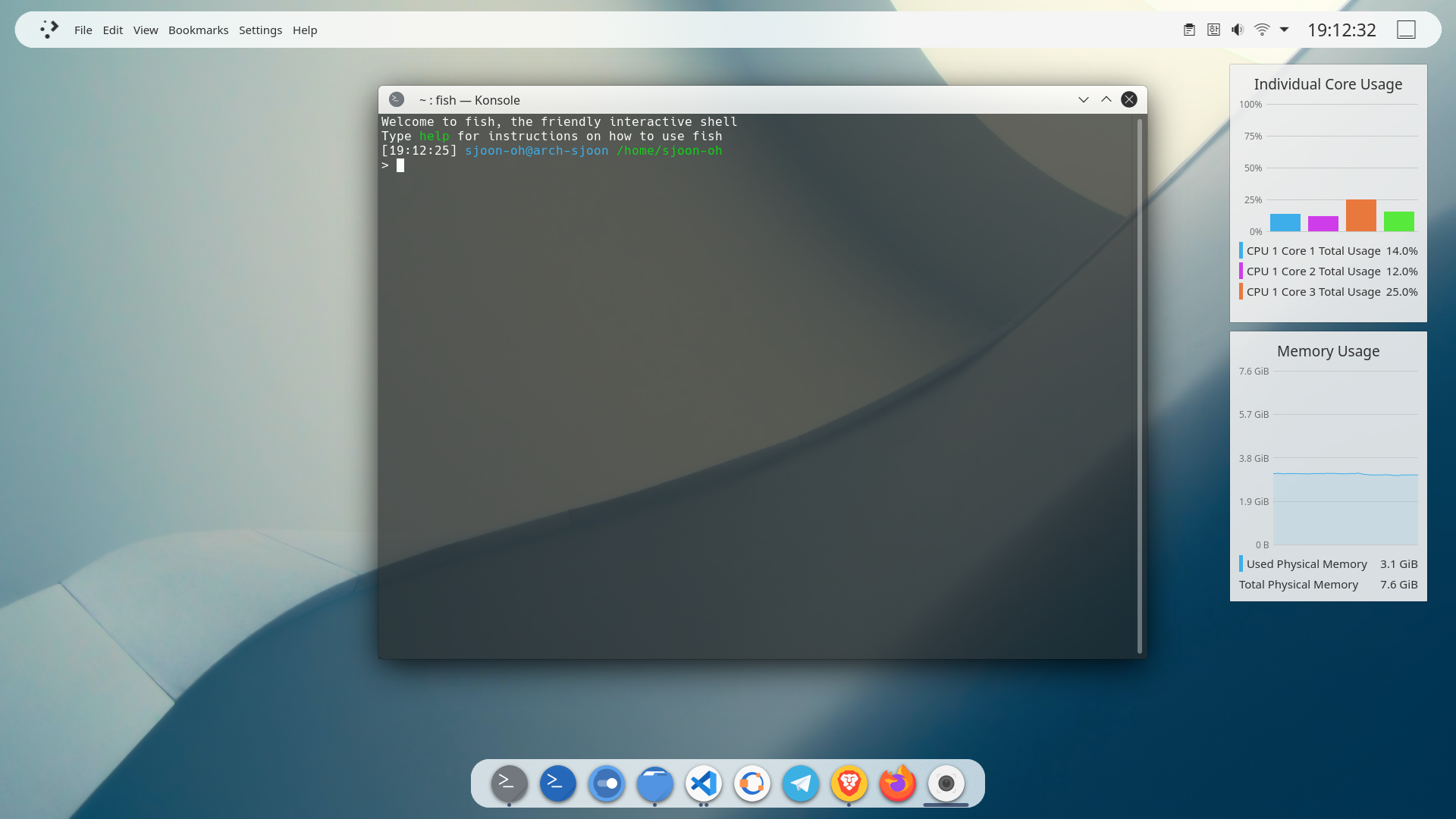
Task: Close the Konsole window
Action: coord(1129,99)
